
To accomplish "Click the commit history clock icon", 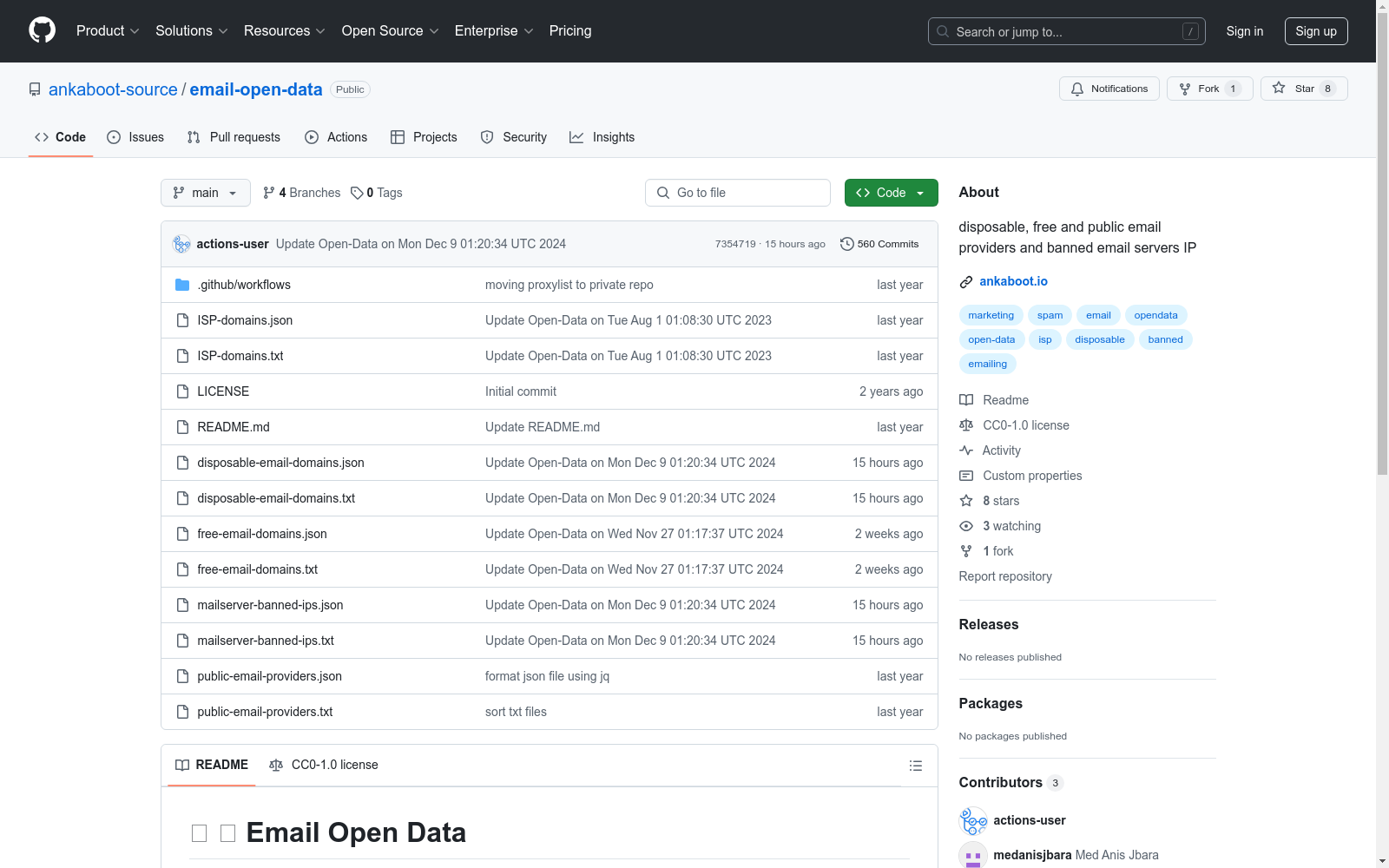I will (847, 244).
